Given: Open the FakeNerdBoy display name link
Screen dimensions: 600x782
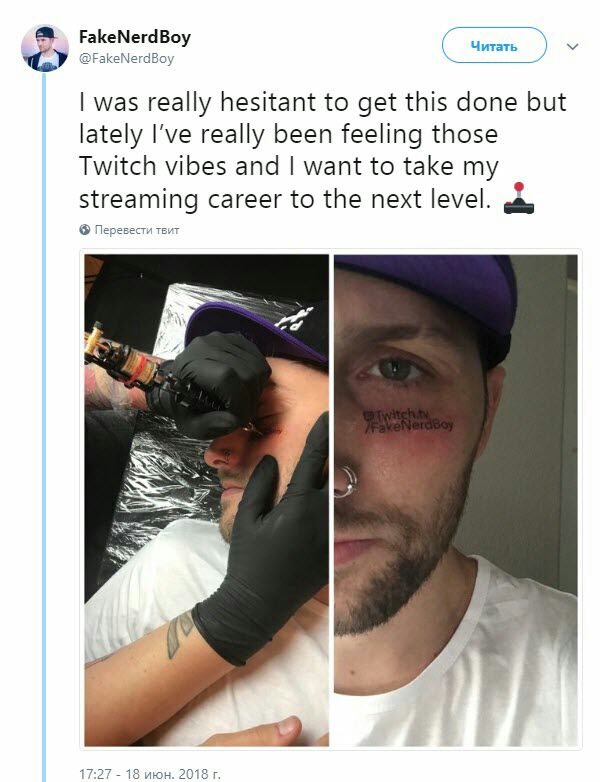Looking at the screenshot, I should (x=135, y=37).
